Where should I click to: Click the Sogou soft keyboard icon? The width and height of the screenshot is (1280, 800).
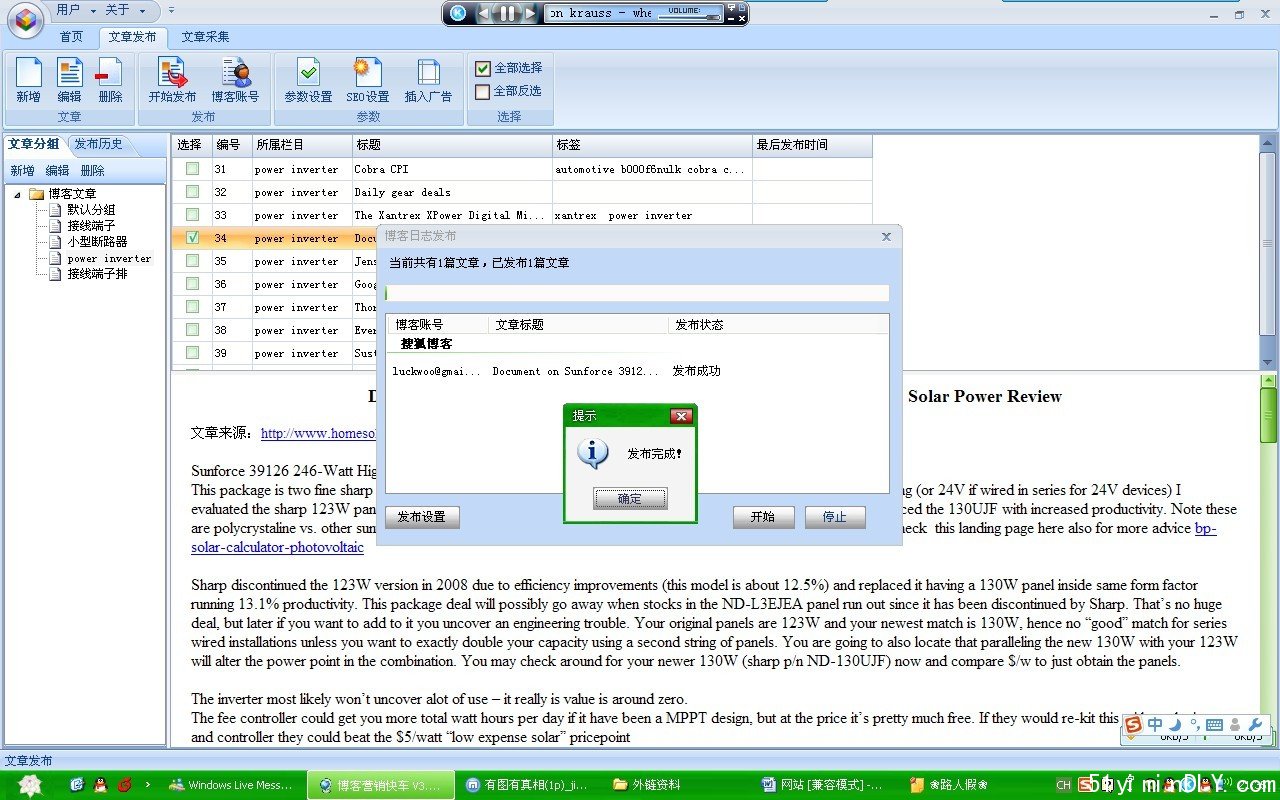click(x=1215, y=725)
